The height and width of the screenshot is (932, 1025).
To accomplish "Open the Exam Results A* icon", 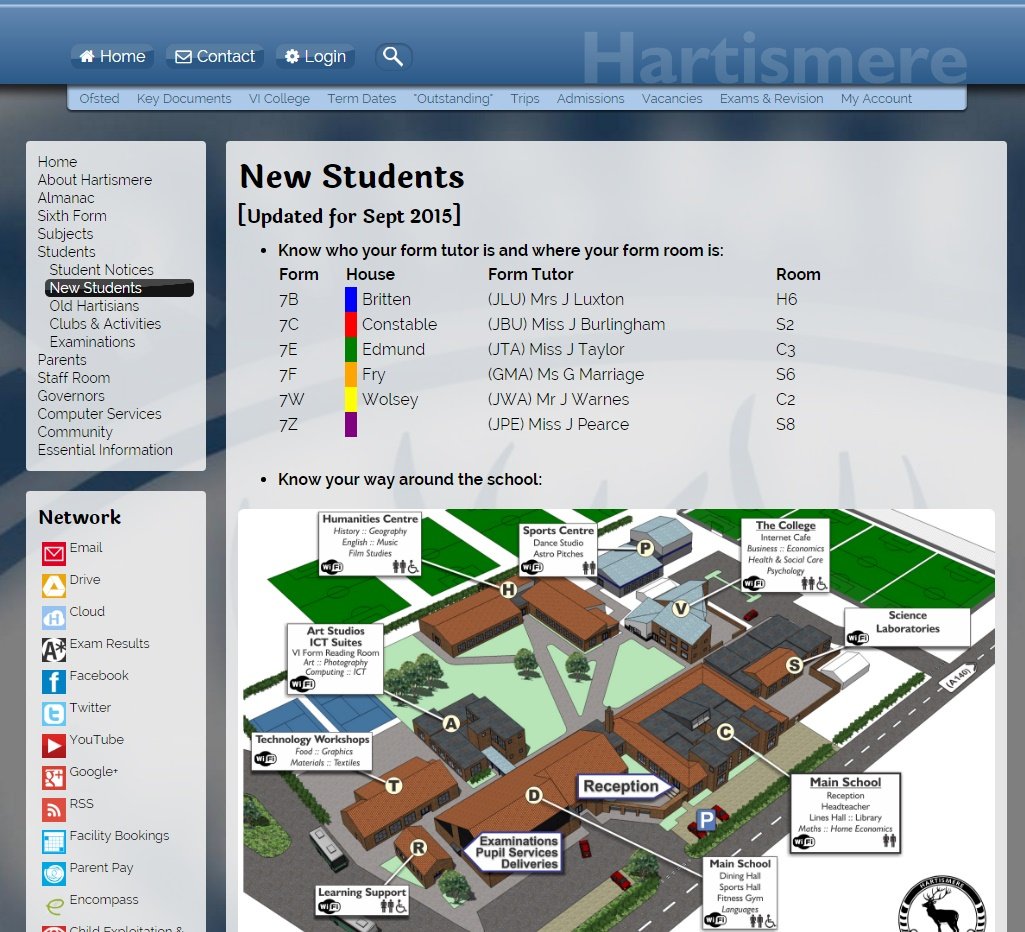I will (54, 649).
